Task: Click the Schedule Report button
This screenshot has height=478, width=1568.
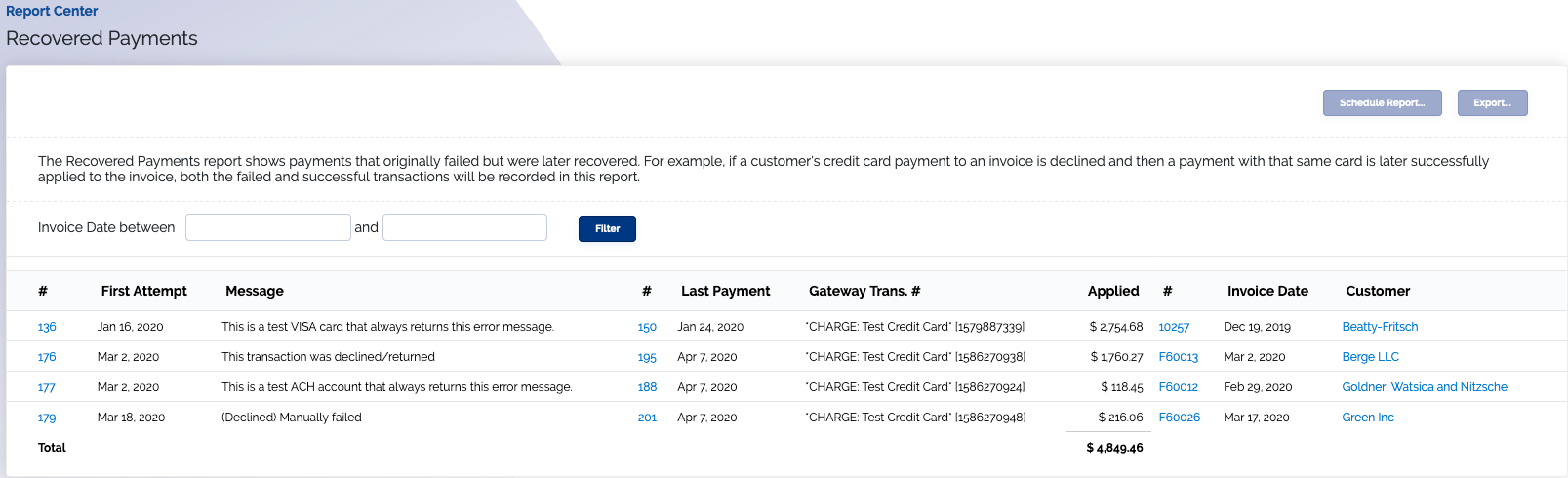Action: [1382, 103]
